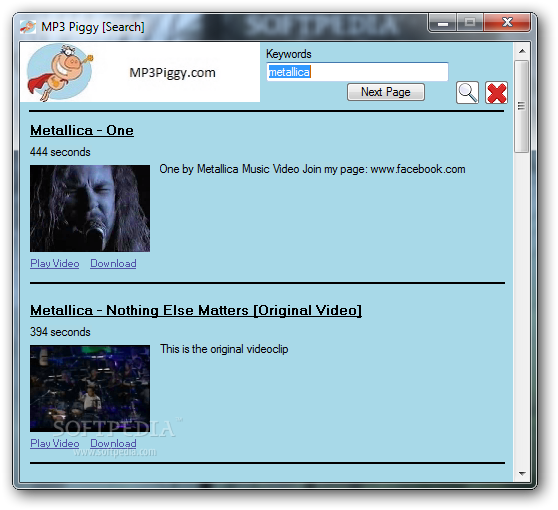
Task: Click the magnifying glass search icon
Action: click(467, 93)
